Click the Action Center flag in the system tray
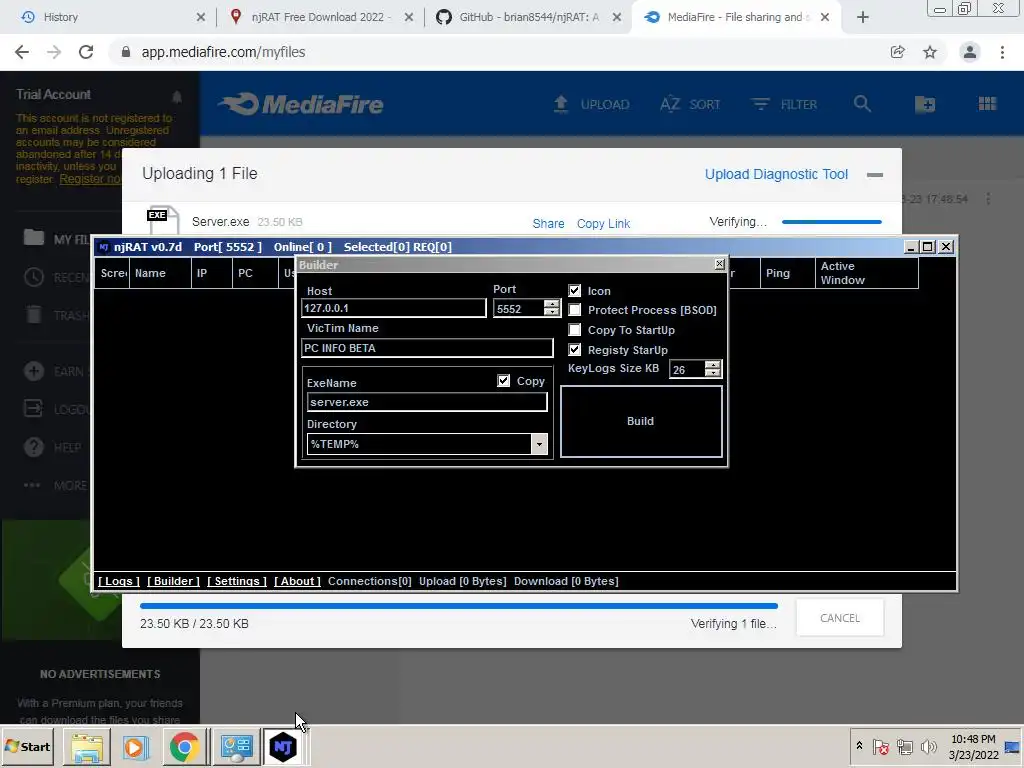1024x768 pixels. [x=880, y=746]
